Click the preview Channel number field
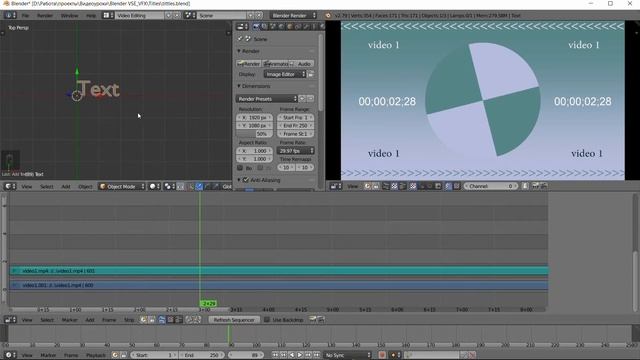 point(491,186)
